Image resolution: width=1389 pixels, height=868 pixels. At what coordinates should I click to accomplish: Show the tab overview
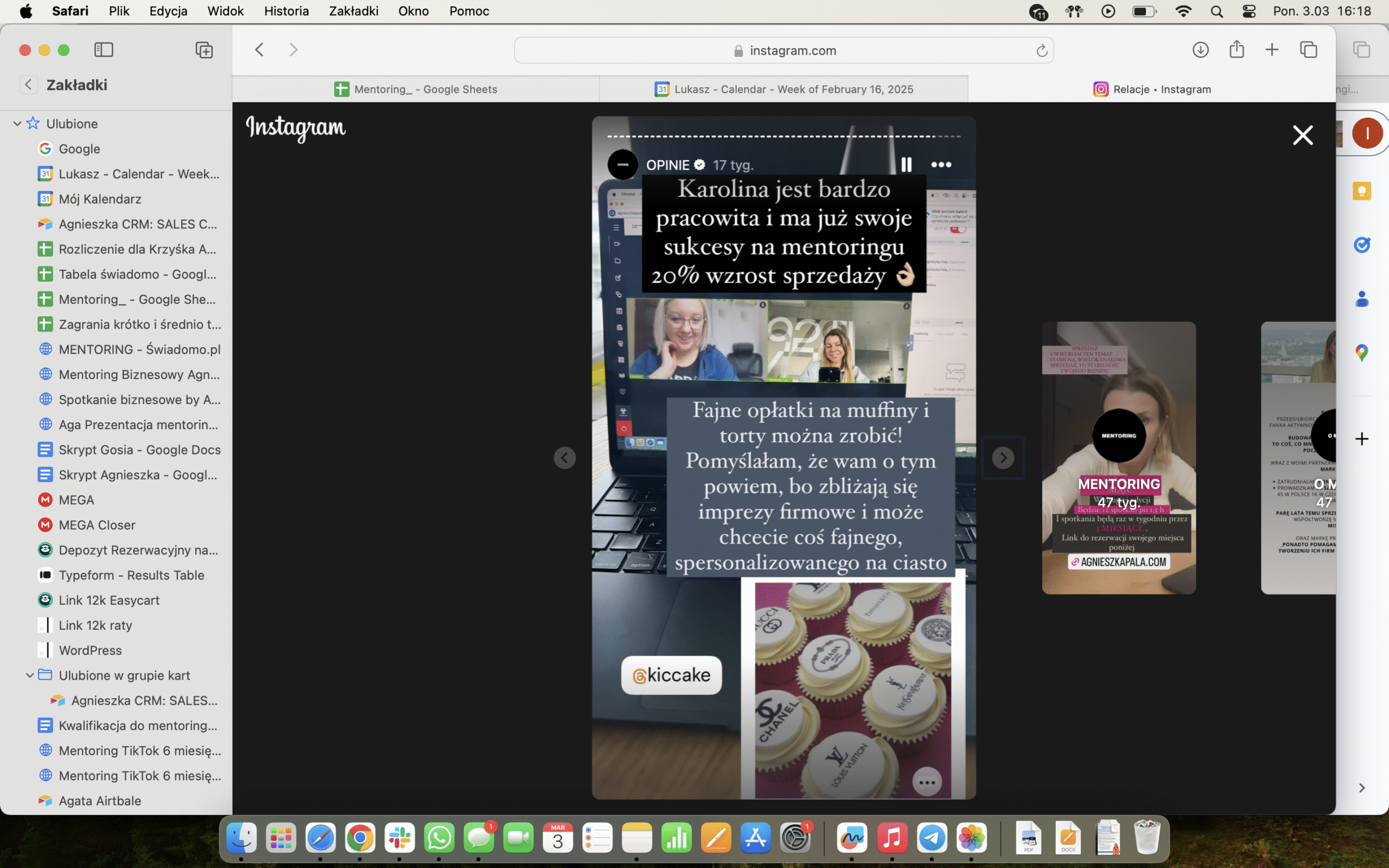[1308, 50]
